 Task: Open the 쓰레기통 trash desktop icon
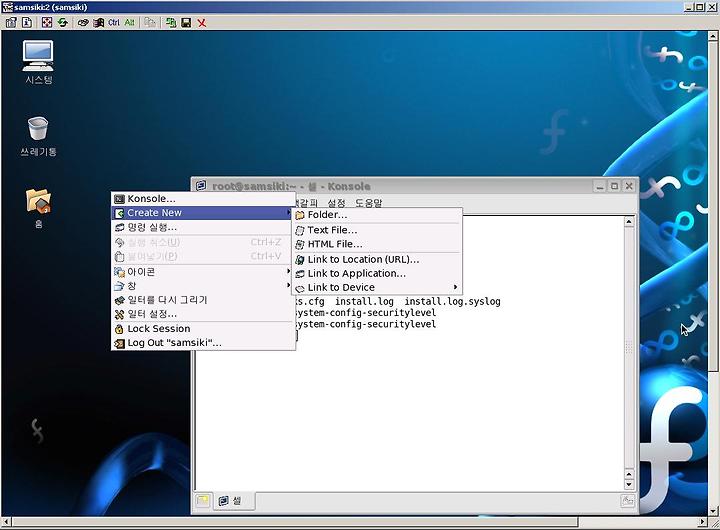click(x=38, y=136)
